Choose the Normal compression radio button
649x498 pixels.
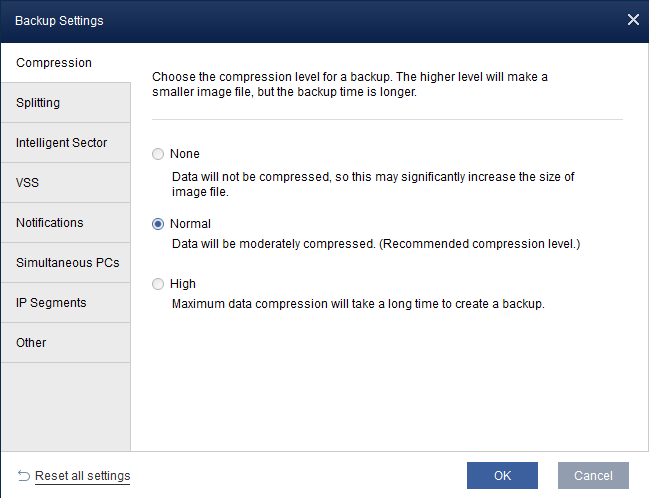pyautogui.click(x=157, y=224)
